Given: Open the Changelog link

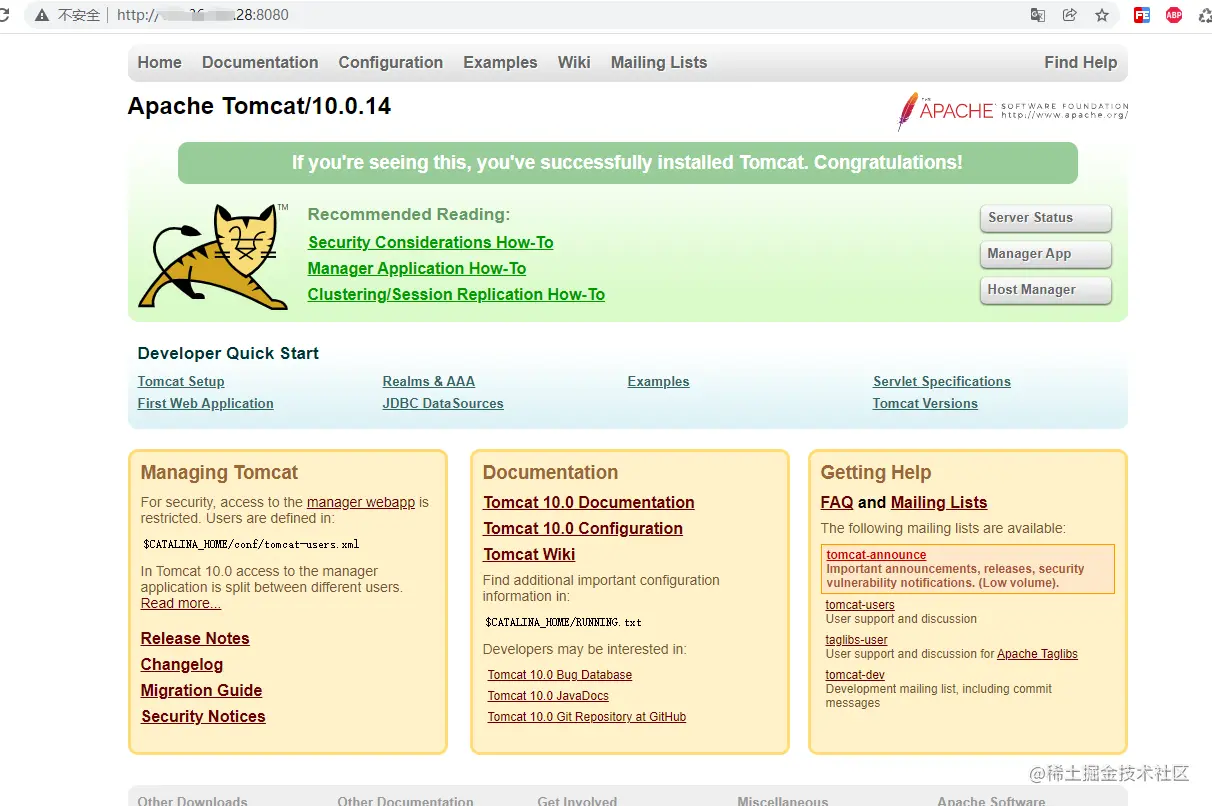Looking at the screenshot, I should (182, 664).
